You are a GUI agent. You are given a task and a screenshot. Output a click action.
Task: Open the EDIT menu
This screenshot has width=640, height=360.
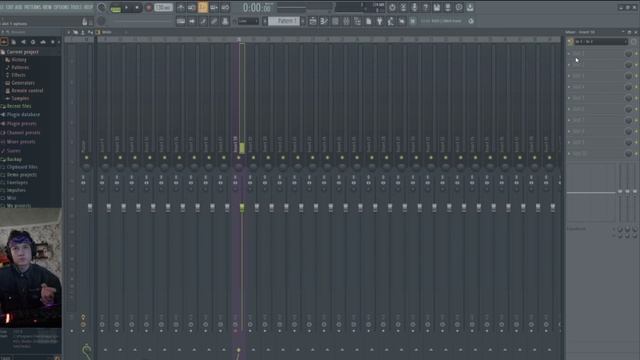[9, 7]
